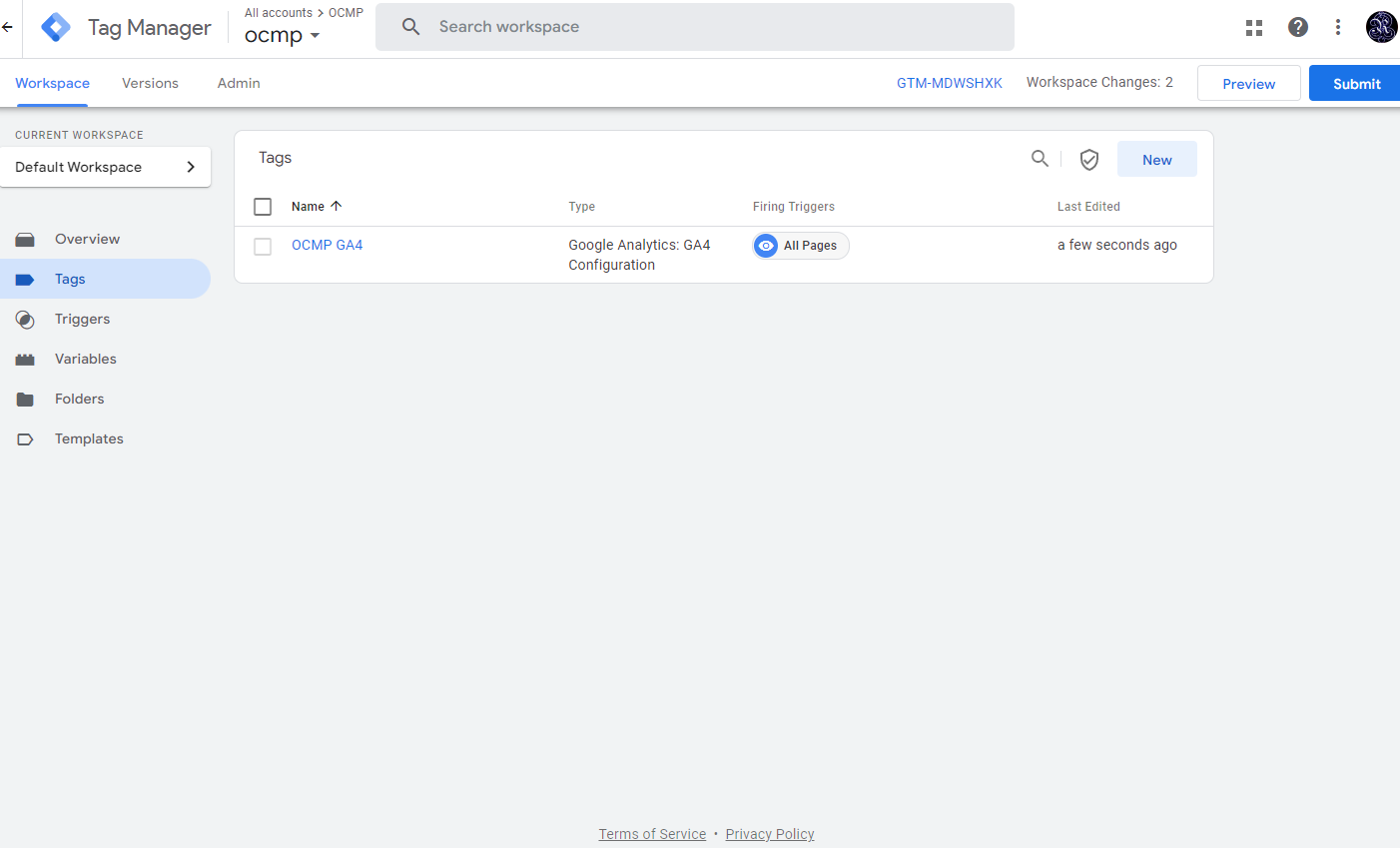This screenshot has width=1400, height=848.
Task: Click the GTM-MDWSHXK container ID link
Action: pos(949,83)
